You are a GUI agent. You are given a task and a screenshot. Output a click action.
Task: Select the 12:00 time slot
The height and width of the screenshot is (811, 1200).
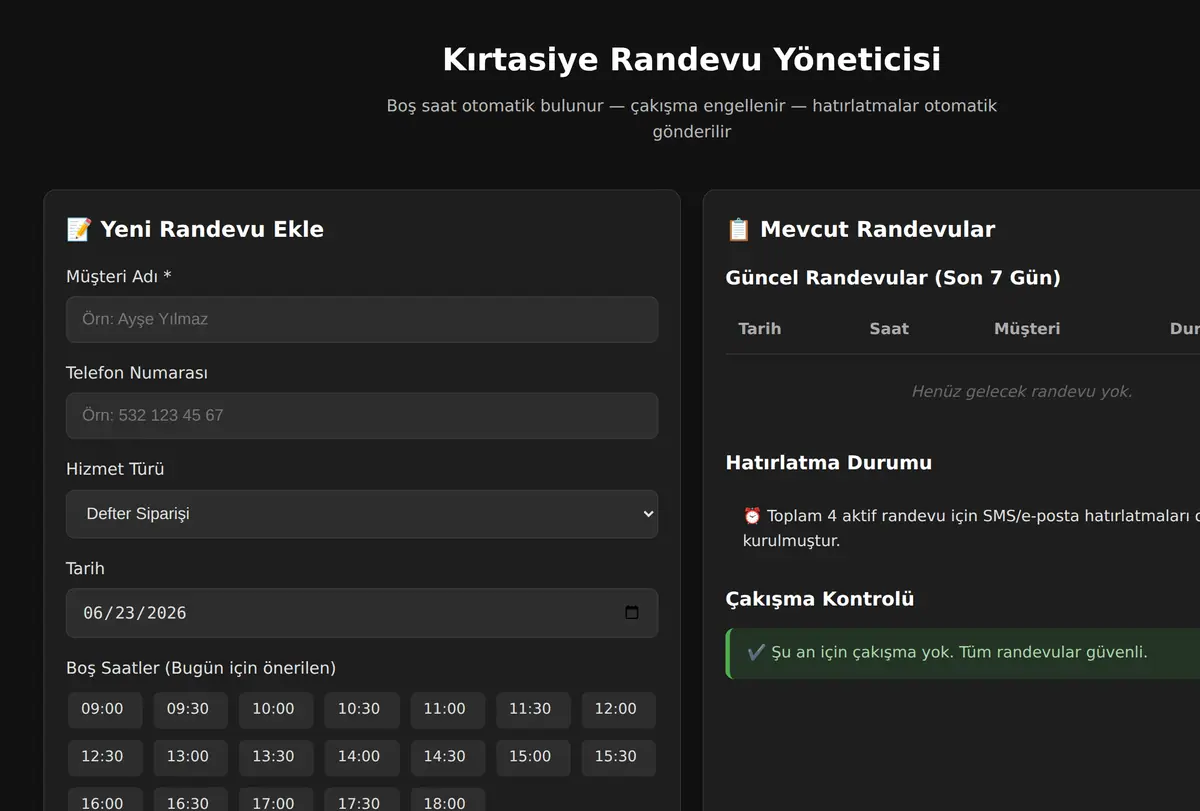point(618,710)
